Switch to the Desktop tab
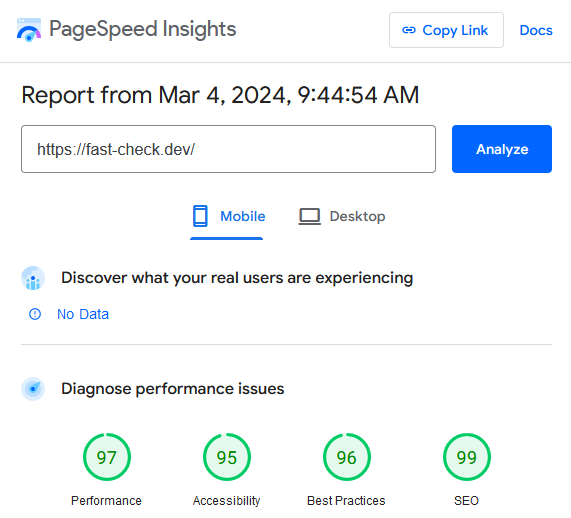 coord(342,217)
